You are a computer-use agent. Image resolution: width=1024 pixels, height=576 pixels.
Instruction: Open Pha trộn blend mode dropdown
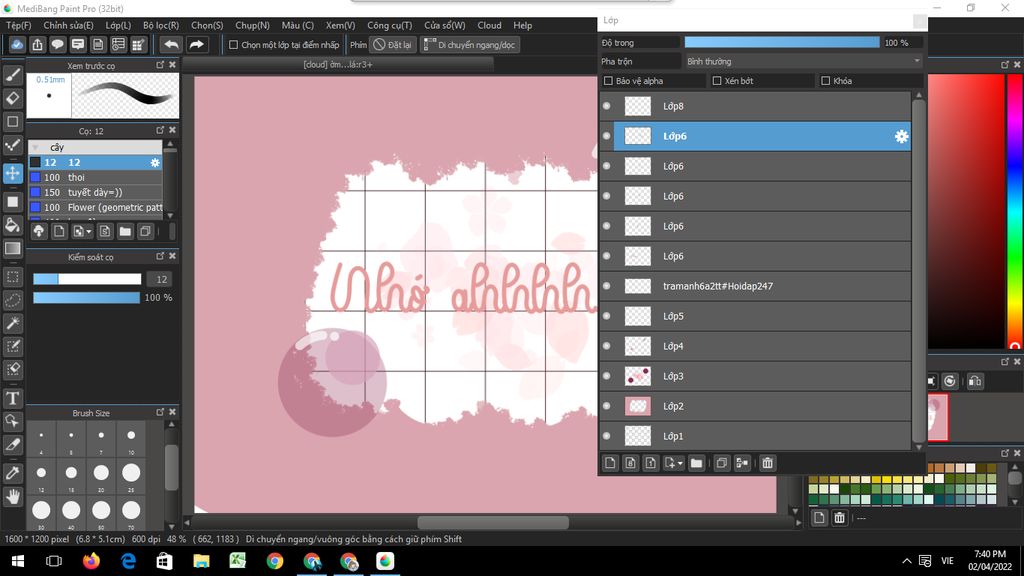point(803,61)
